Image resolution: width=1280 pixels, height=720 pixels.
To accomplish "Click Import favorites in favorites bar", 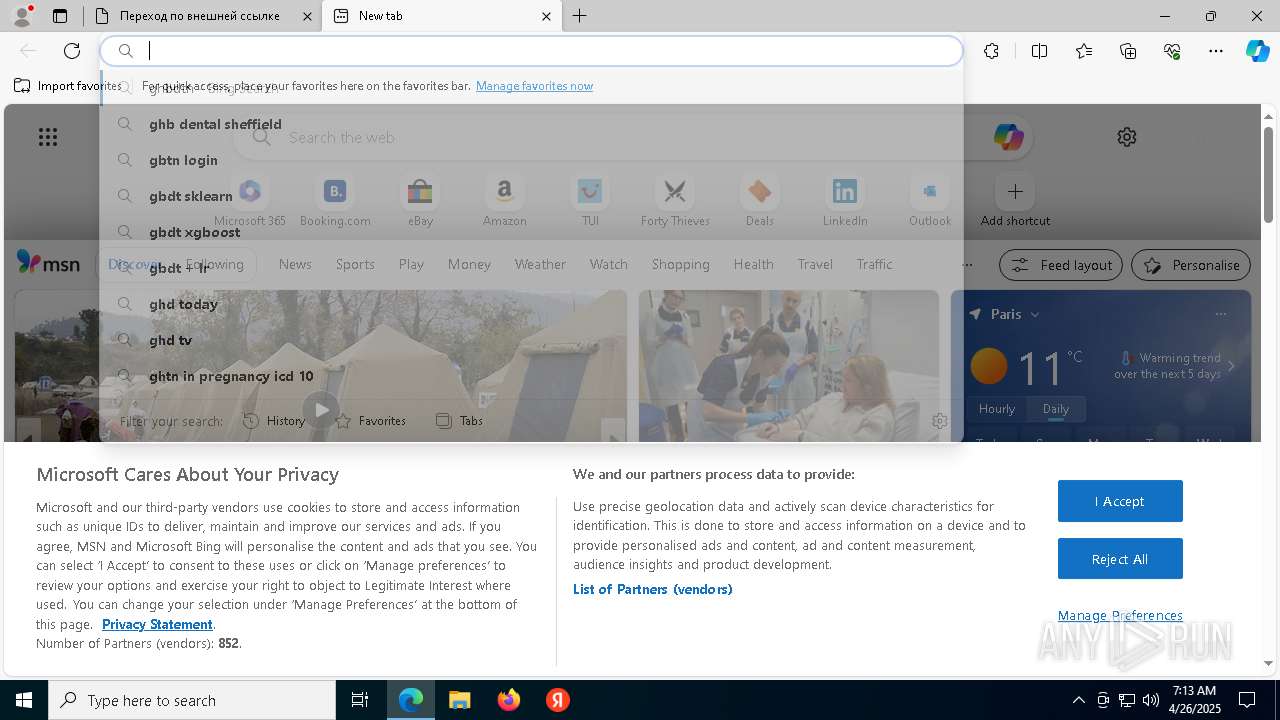I will point(68,86).
